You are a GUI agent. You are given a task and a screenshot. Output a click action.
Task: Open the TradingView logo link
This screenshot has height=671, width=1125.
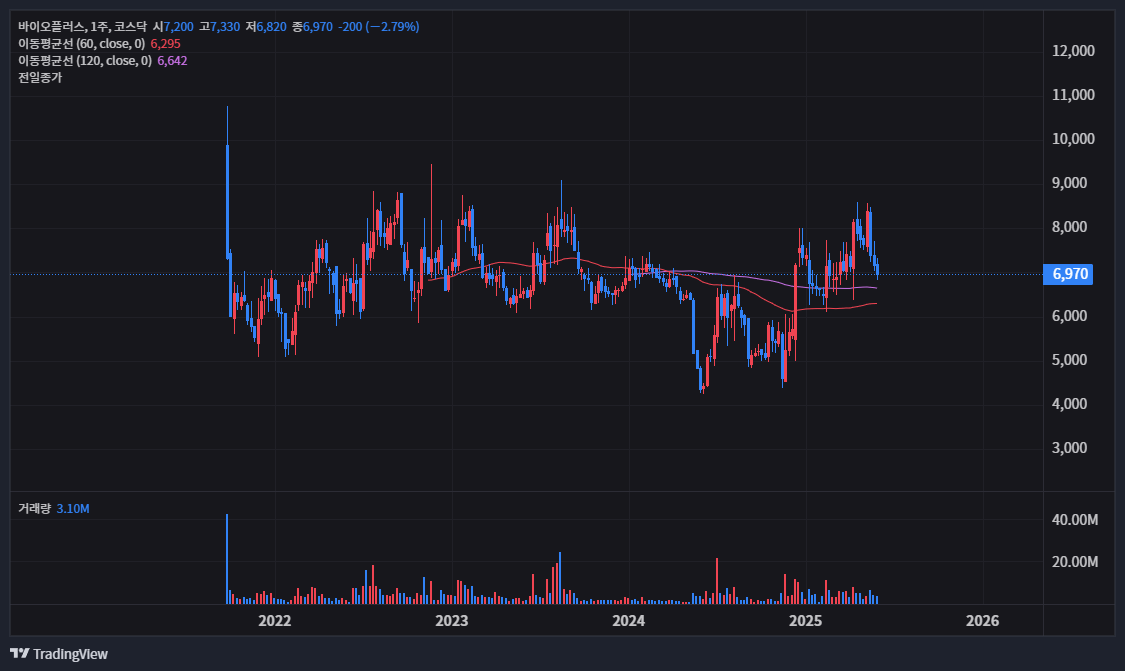pyautogui.click(x=59, y=654)
